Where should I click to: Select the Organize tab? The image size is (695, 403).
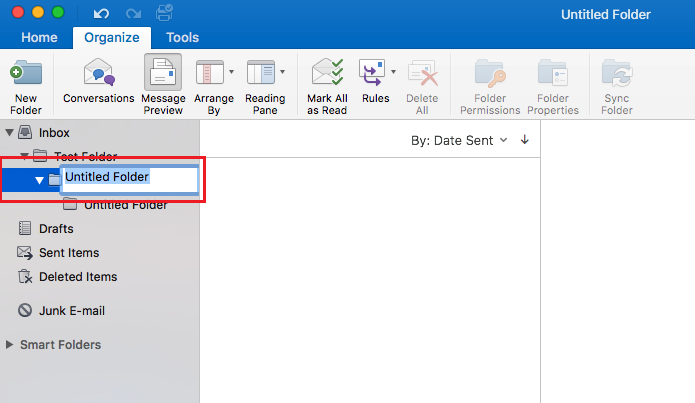pyautogui.click(x=112, y=38)
